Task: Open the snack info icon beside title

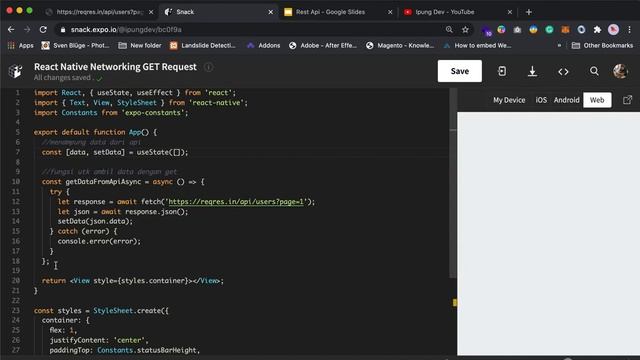Action: coord(209,67)
